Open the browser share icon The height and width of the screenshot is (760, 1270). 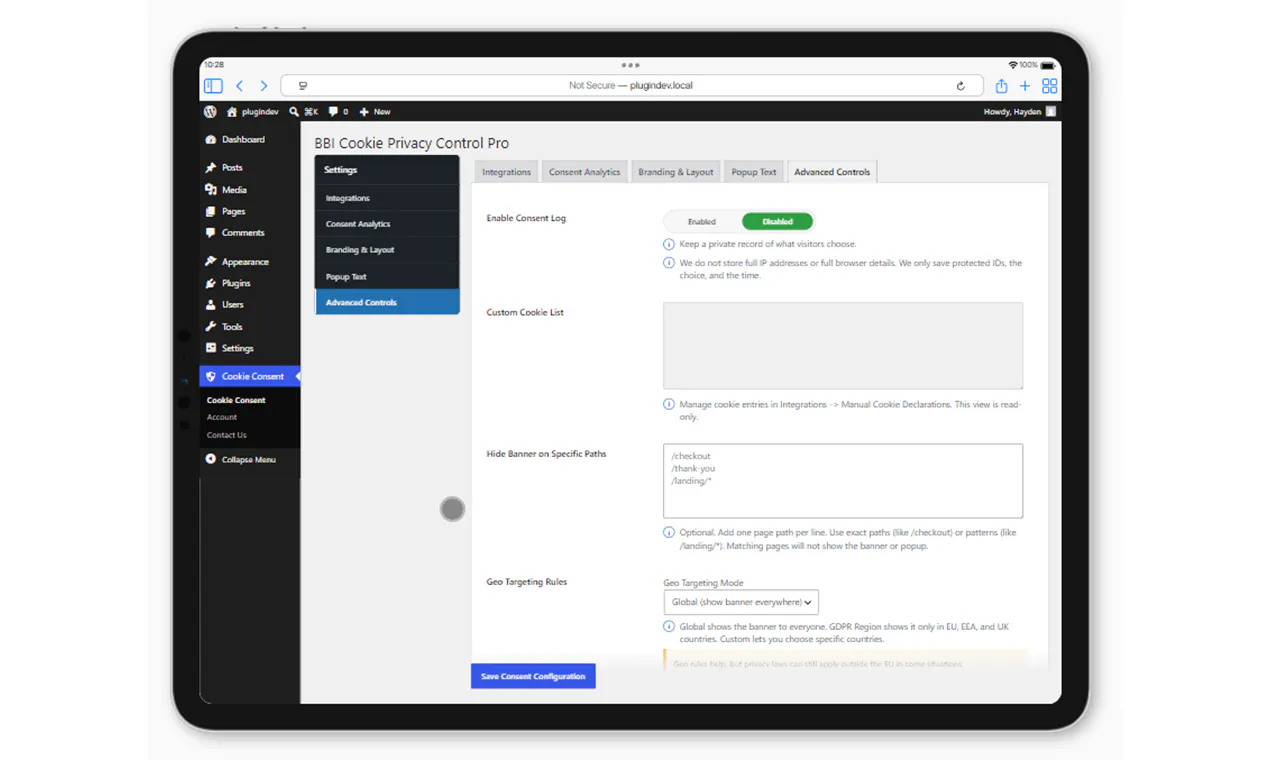1001,86
